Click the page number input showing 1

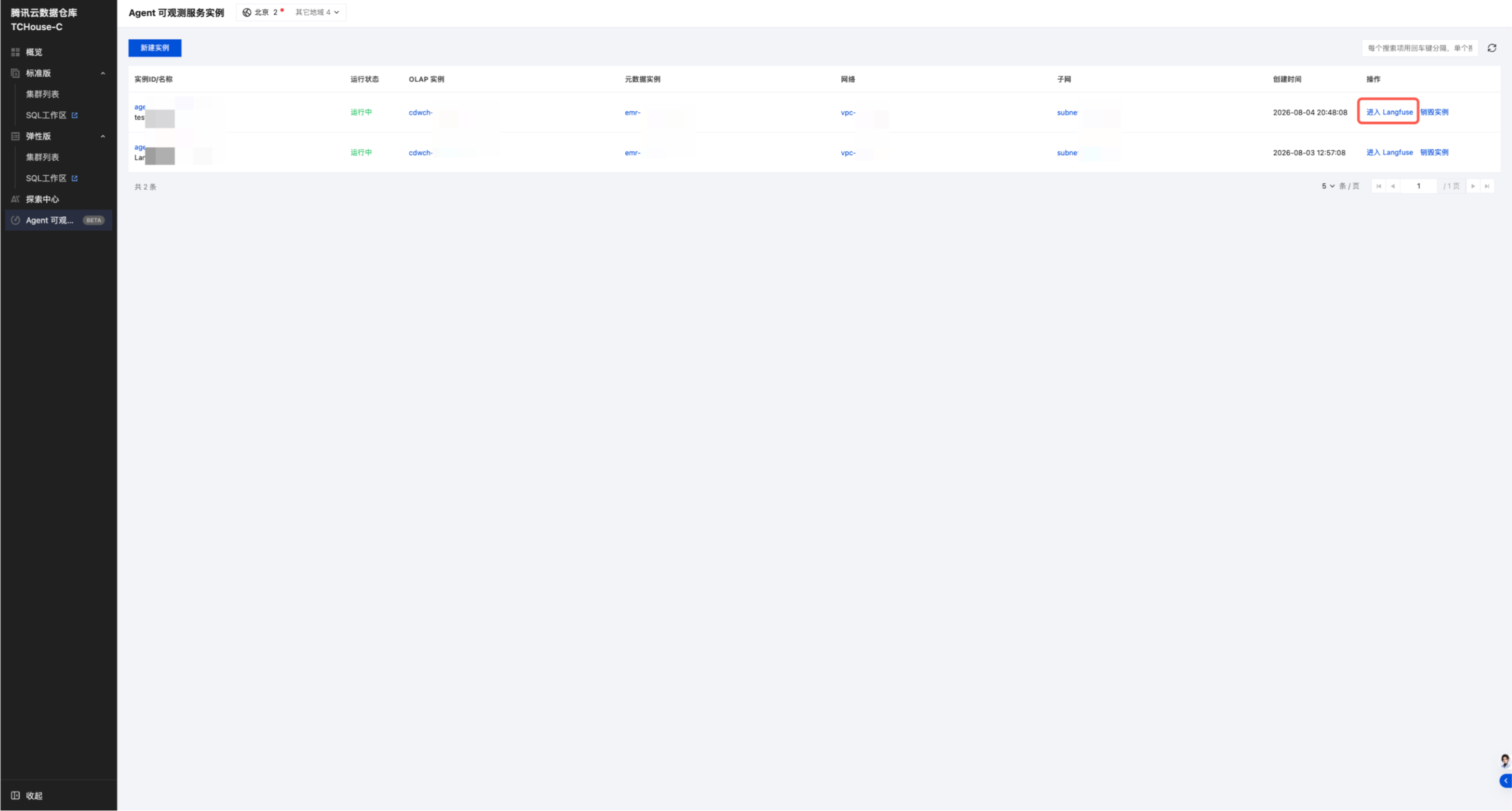click(1418, 186)
